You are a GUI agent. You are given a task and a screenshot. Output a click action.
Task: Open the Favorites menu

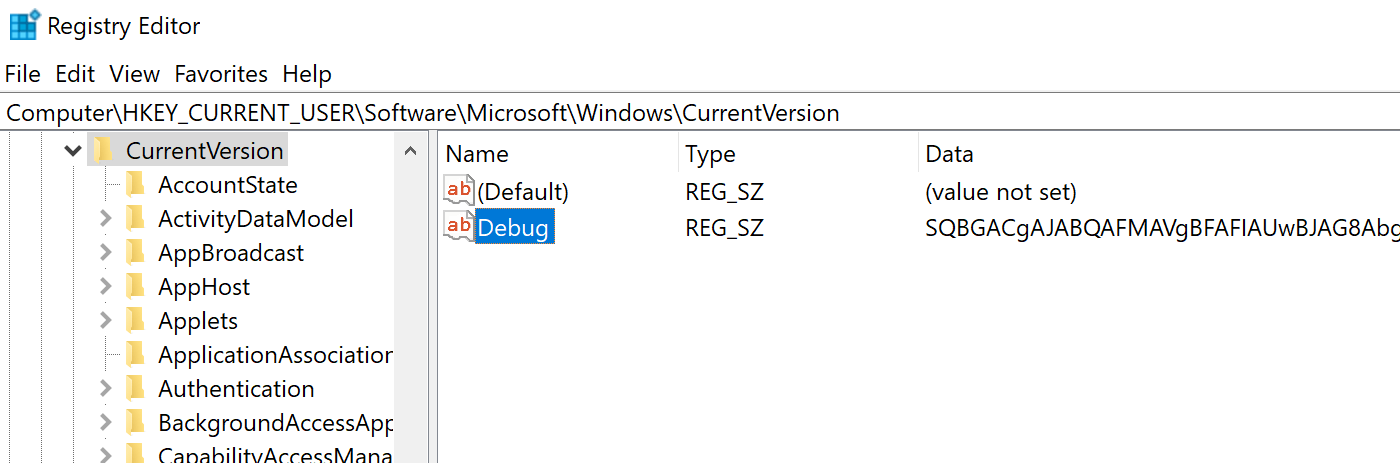coord(221,74)
